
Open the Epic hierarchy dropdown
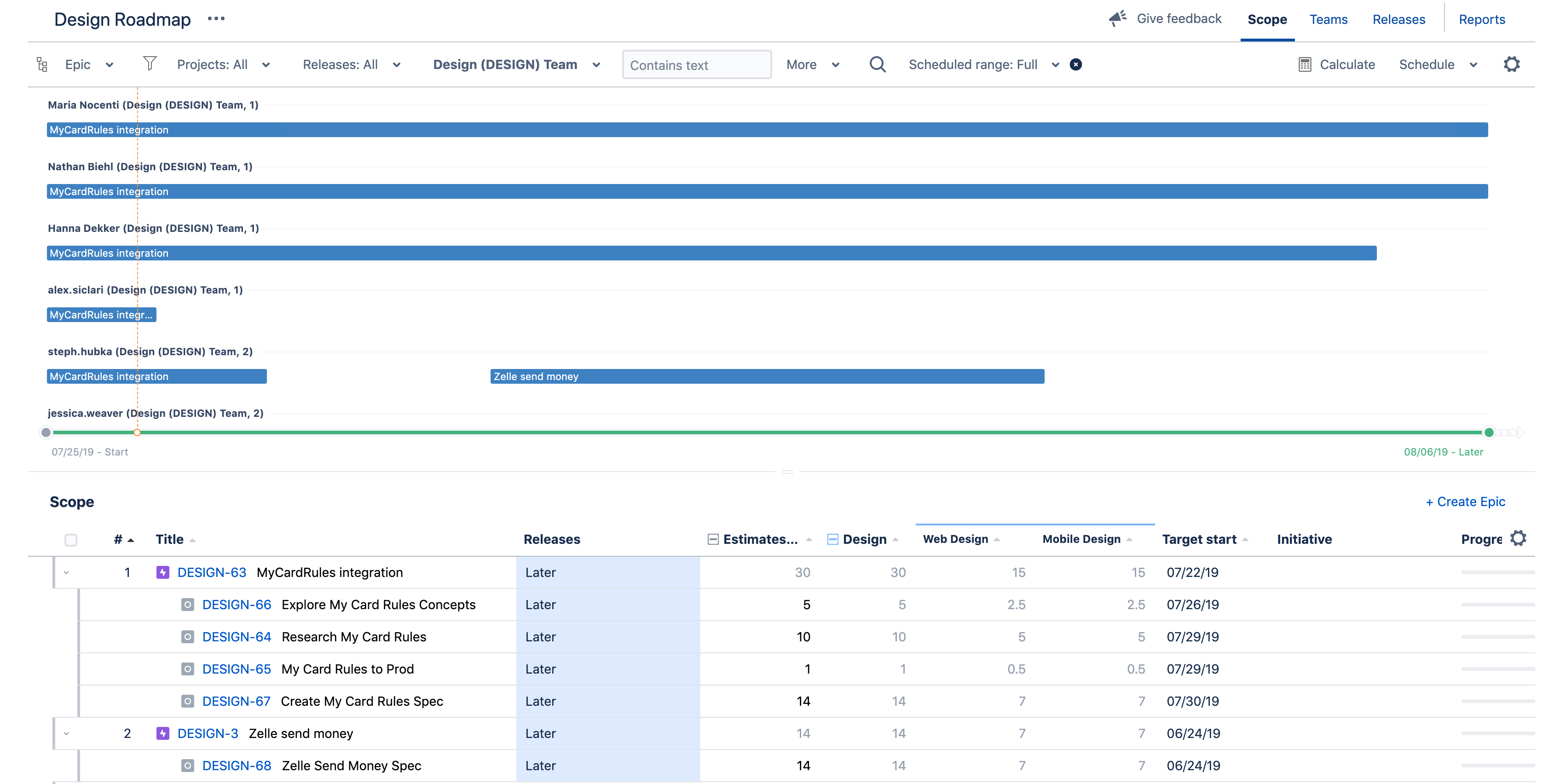[89, 64]
